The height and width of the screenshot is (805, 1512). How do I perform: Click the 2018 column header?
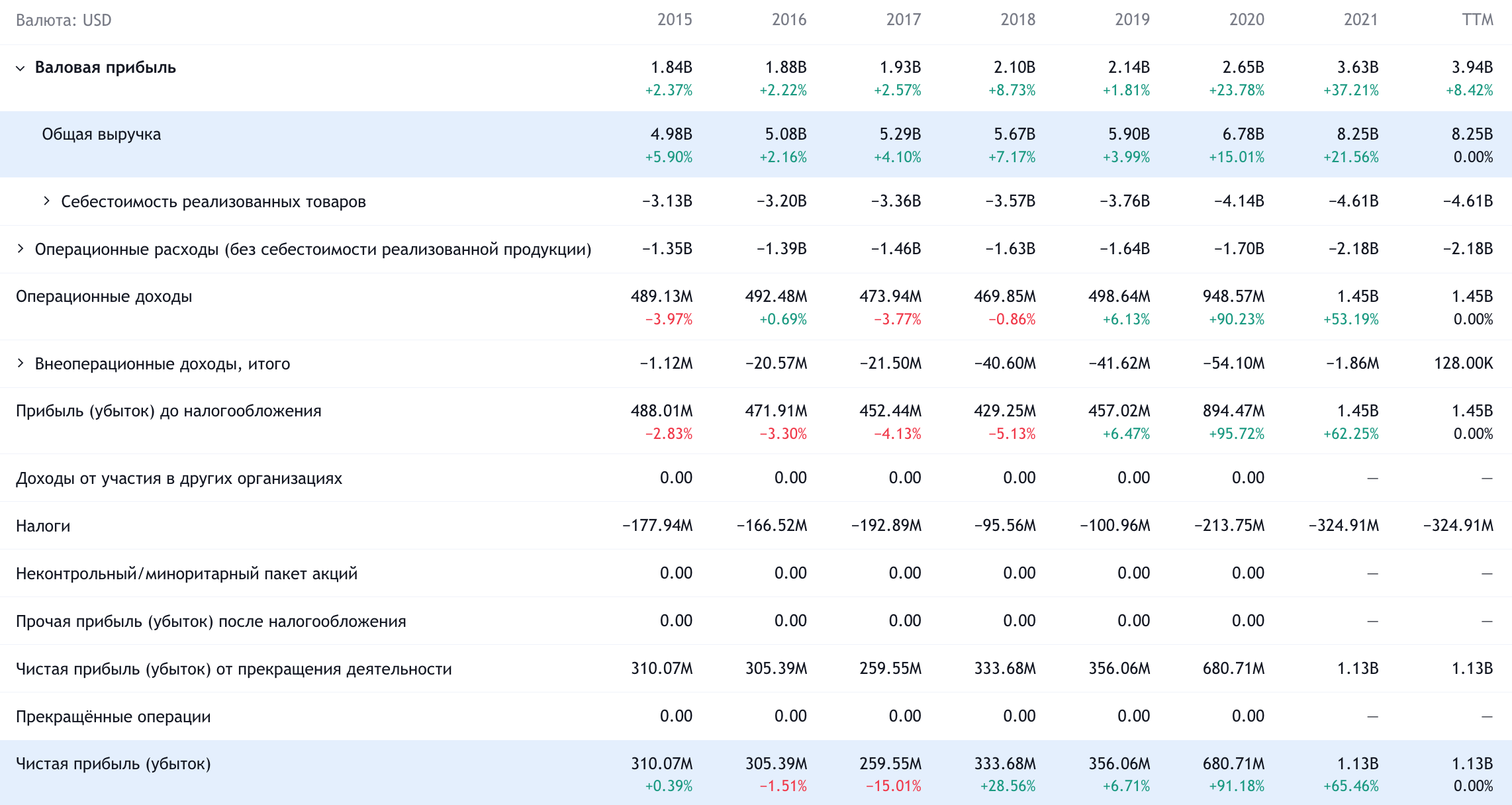click(1018, 20)
